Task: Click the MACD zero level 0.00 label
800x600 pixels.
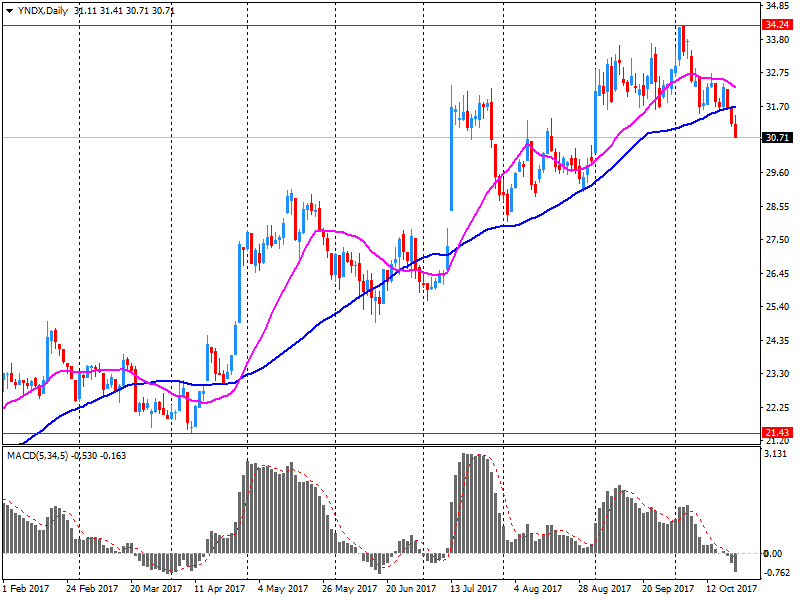Action: (772, 554)
